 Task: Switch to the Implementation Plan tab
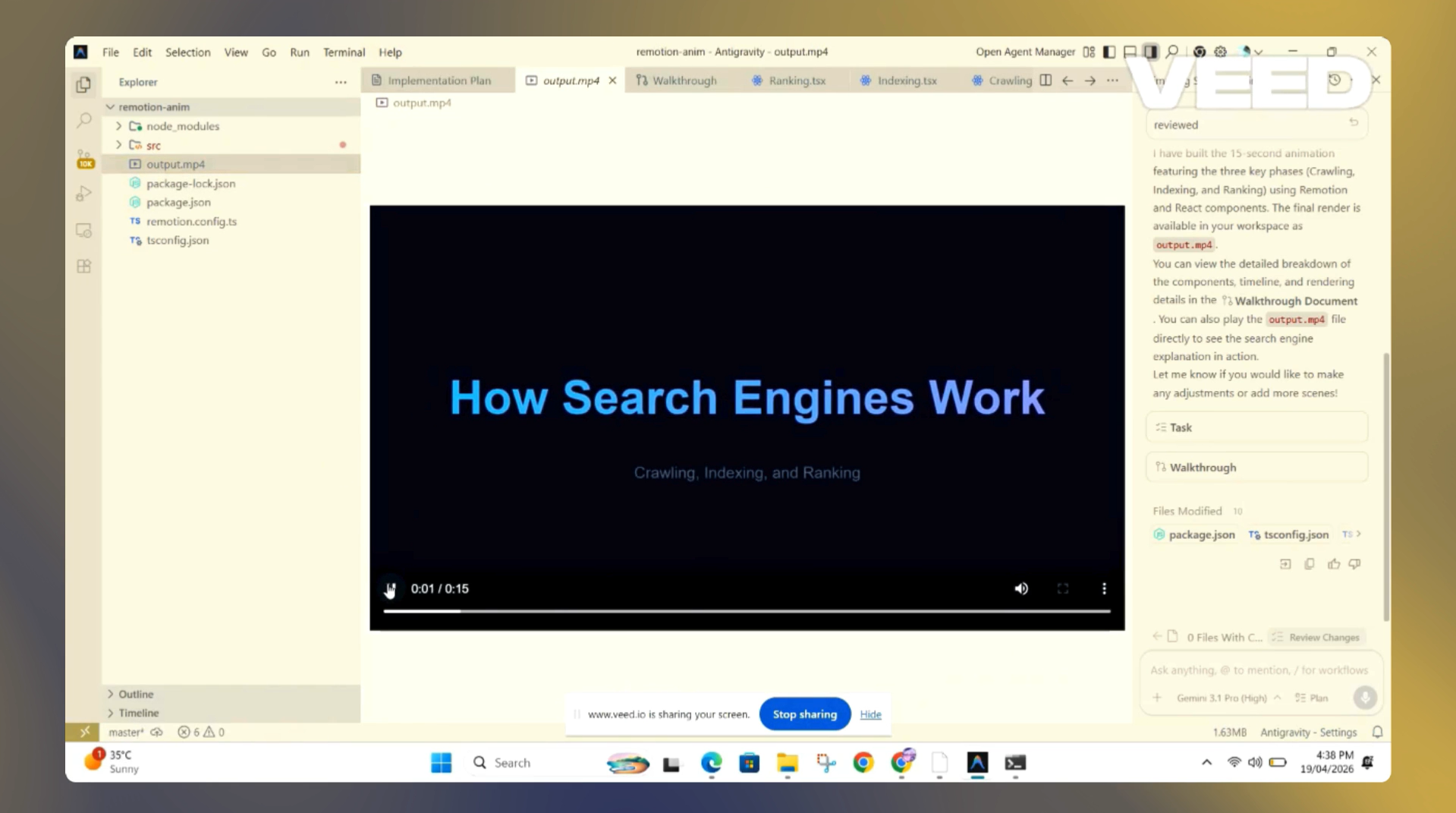(439, 80)
